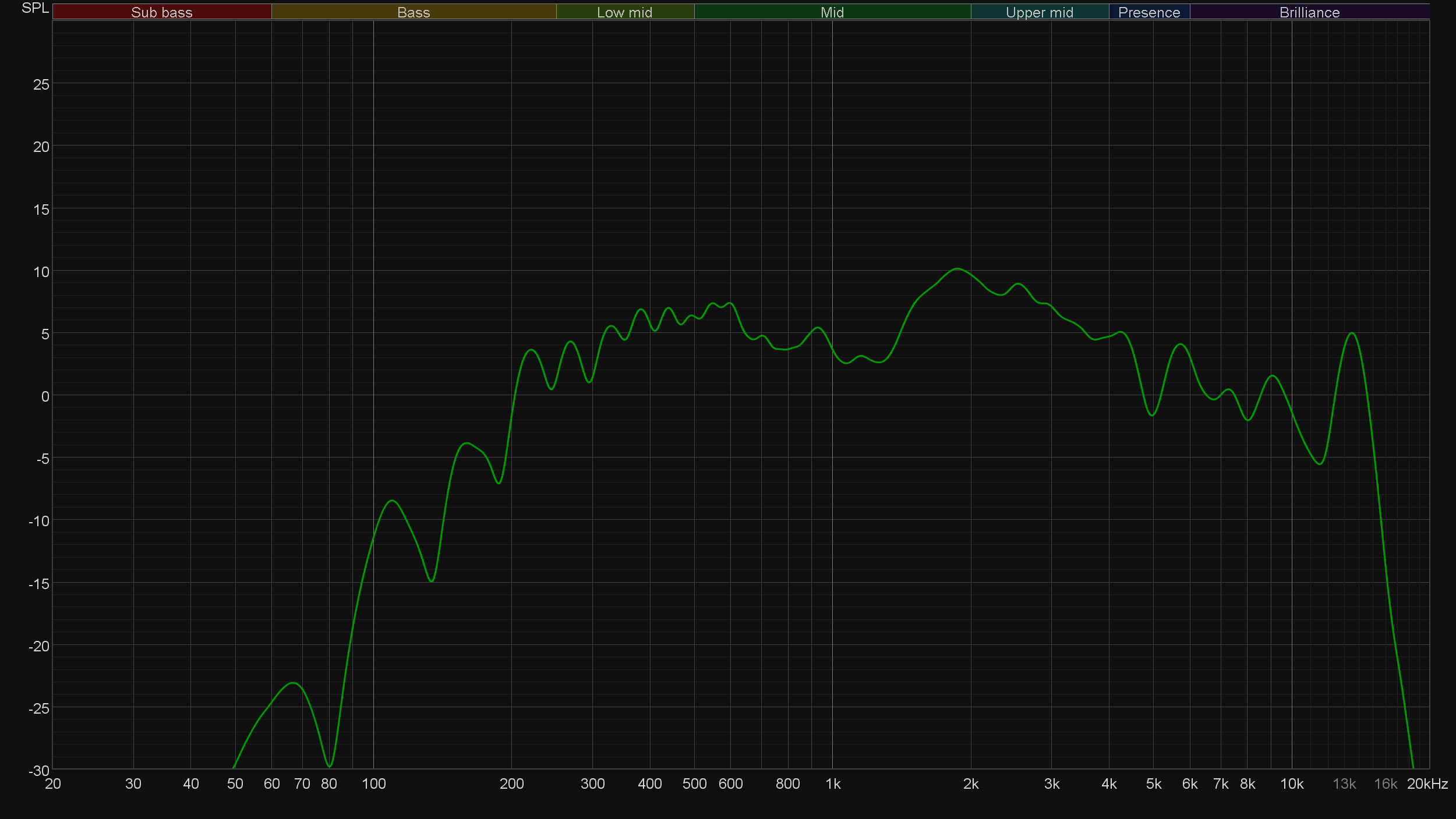Click the 500 Hz axis tick label
This screenshot has height=819, width=1456.
coord(694,784)
